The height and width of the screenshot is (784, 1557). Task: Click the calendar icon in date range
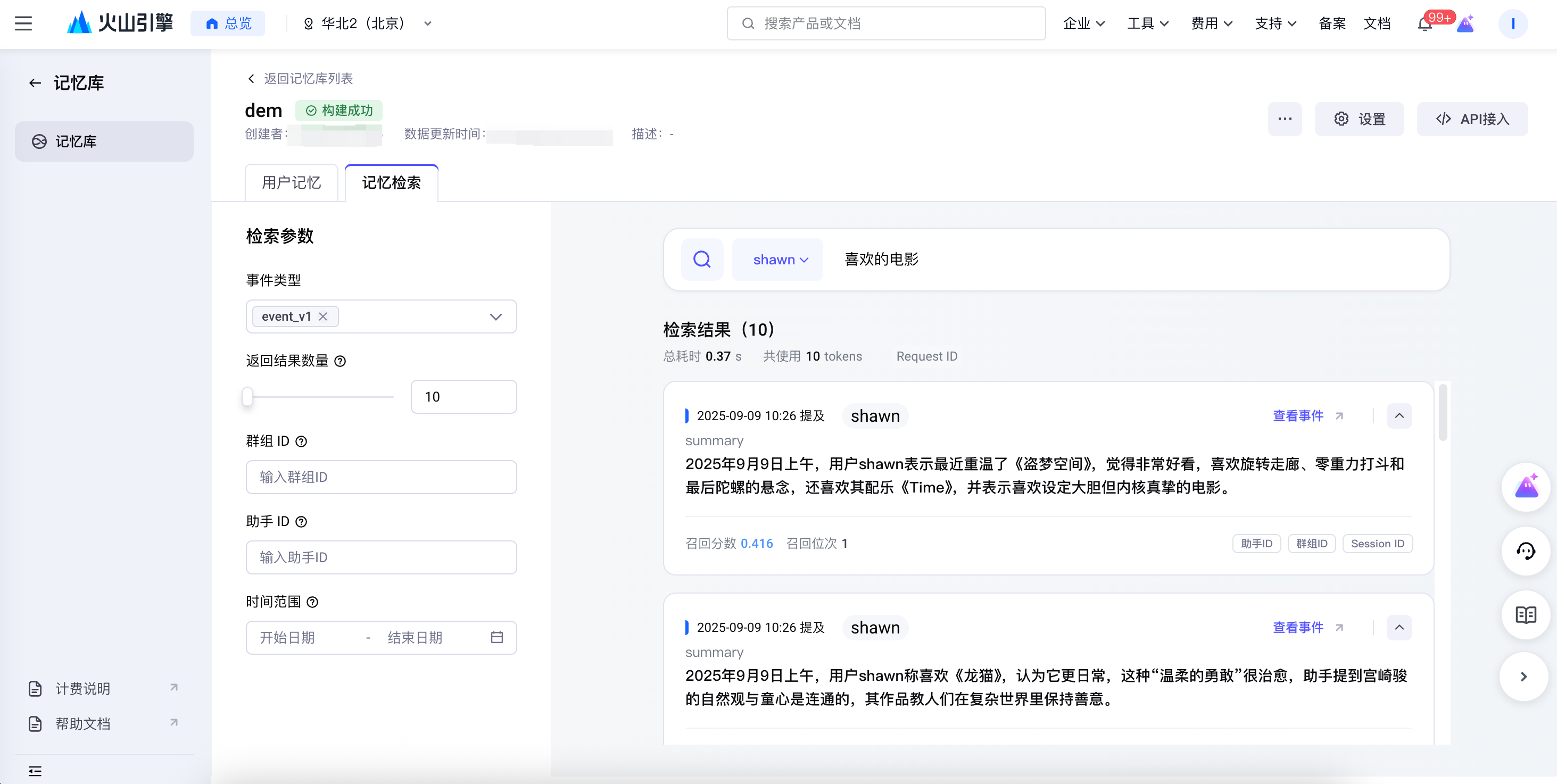(x=497, y=637)
